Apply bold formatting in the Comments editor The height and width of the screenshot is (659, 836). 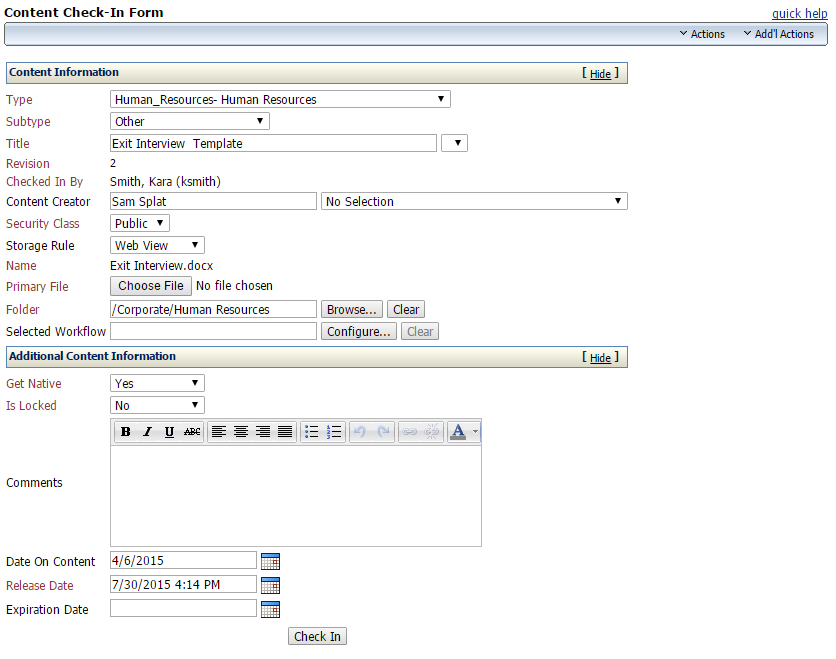tap(125, 431)
